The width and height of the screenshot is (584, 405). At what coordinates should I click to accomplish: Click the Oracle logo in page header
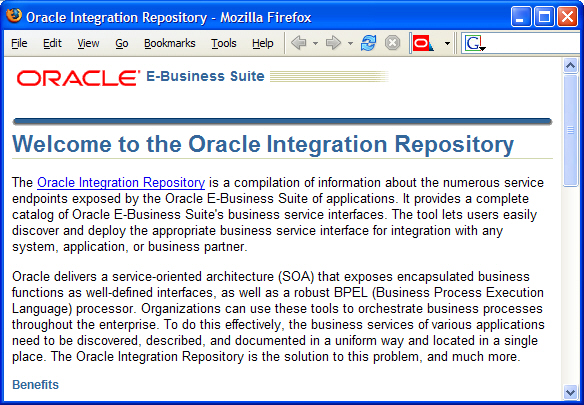pyautogui.click(x=79, y=78)
